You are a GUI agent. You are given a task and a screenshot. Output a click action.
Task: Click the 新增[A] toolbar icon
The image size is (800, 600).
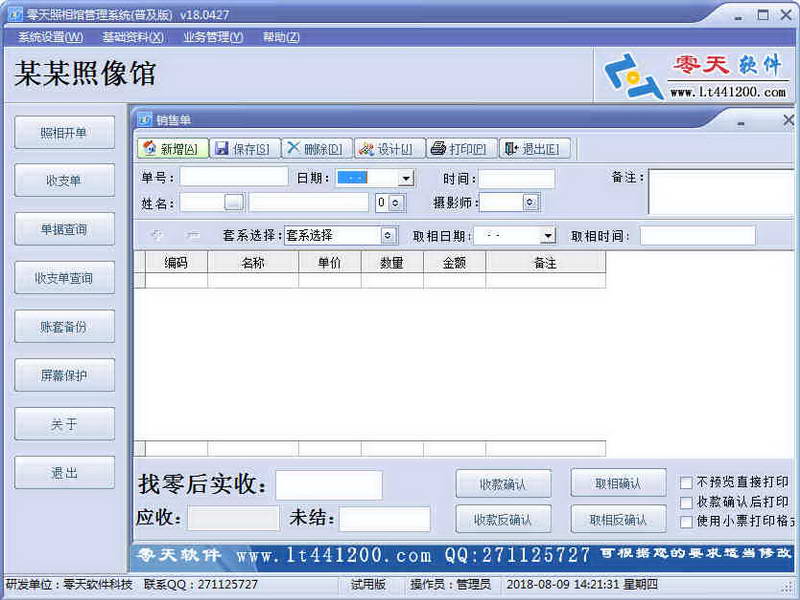(x=165, y=149)
